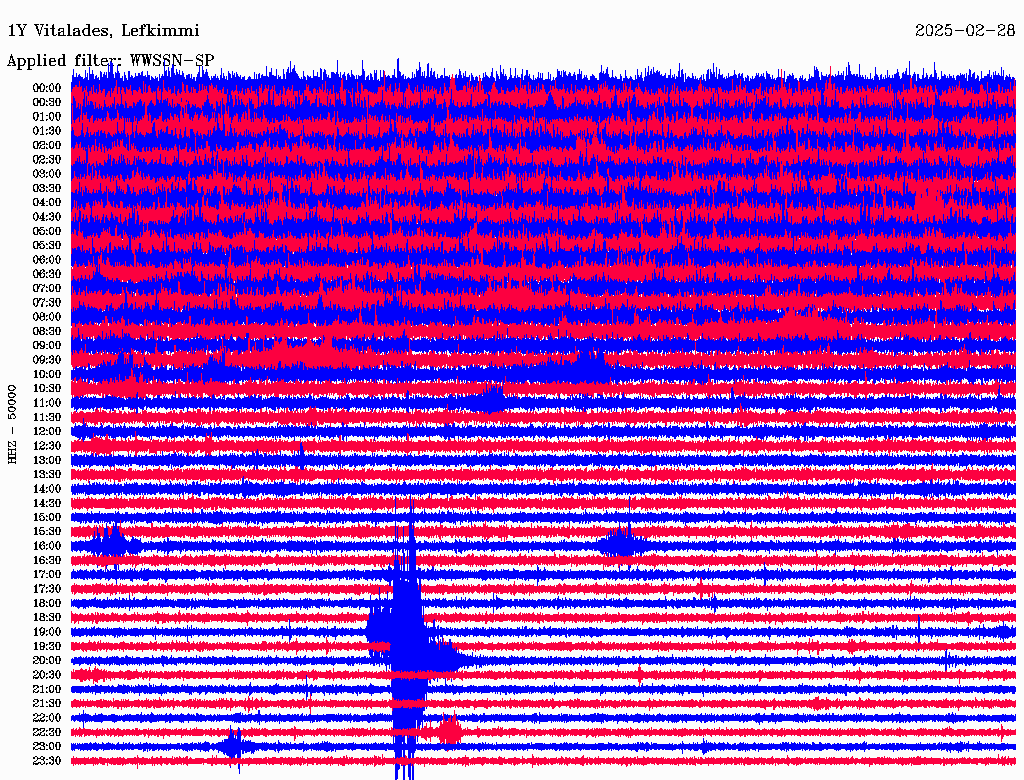1024x780 pixels.
Task: Click the date label 2025-02-28
Action: coord(965,31)
